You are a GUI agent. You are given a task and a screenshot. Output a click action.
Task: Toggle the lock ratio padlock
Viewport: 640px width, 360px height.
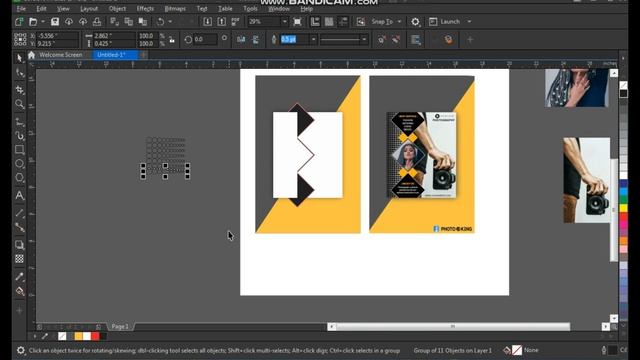tap(172, 40)
